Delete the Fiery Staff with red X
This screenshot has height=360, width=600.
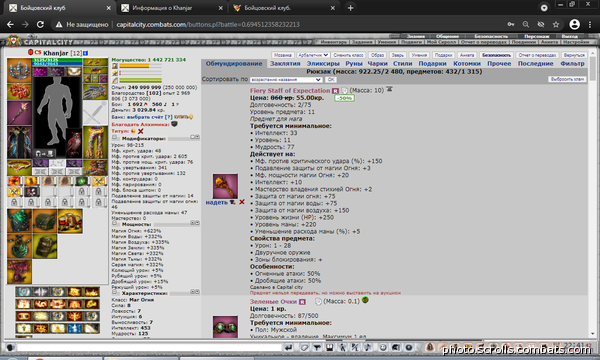(x=241, y=202)
